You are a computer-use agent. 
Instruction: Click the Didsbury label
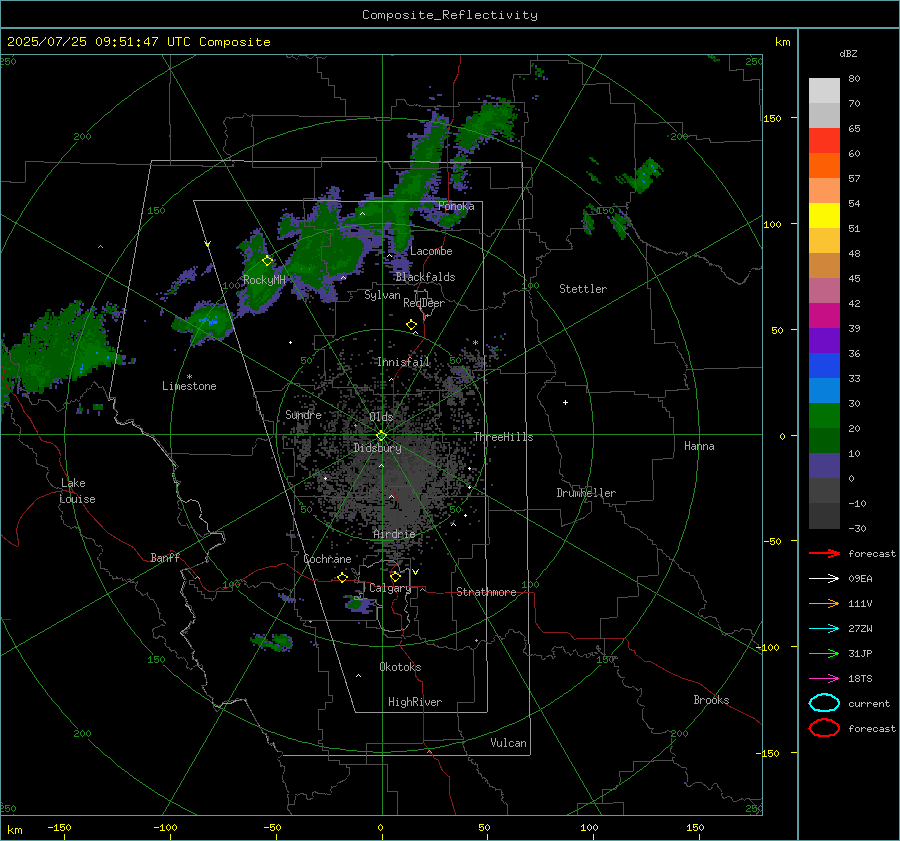(377, 448)
